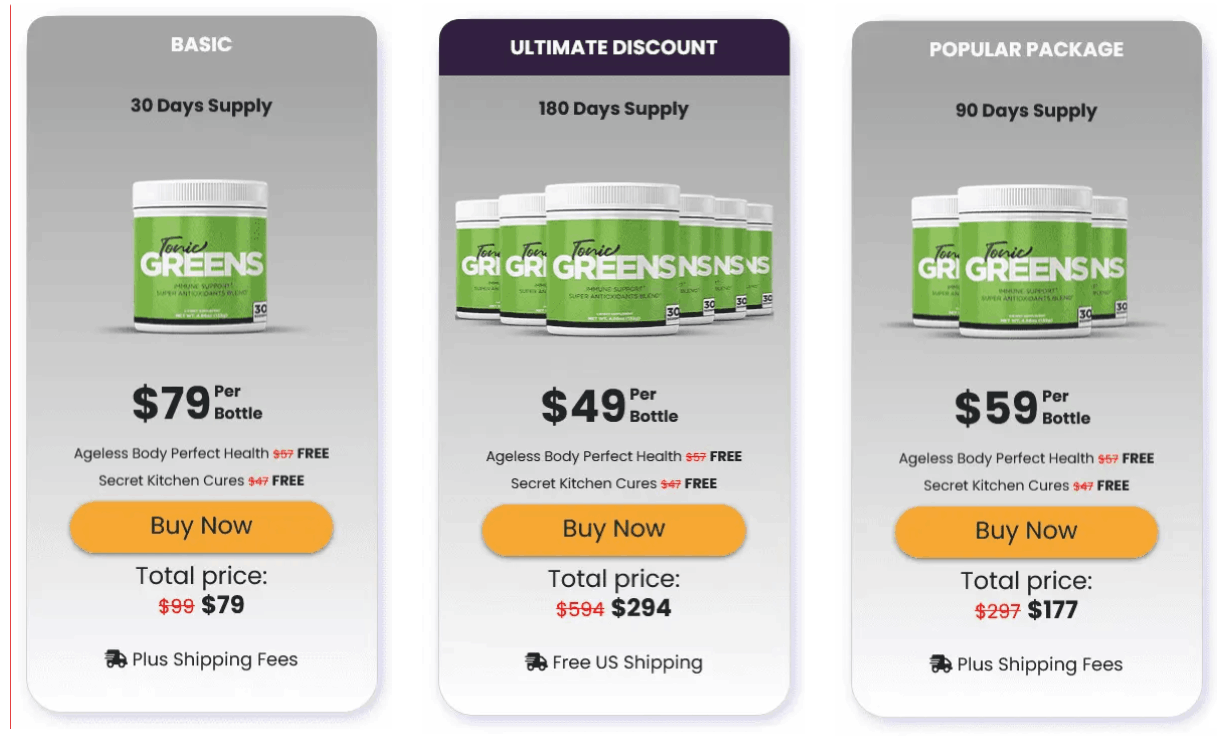Click the truck icon beside Free US Shipping
This screenshot has width=1225, height=736.
534,662
